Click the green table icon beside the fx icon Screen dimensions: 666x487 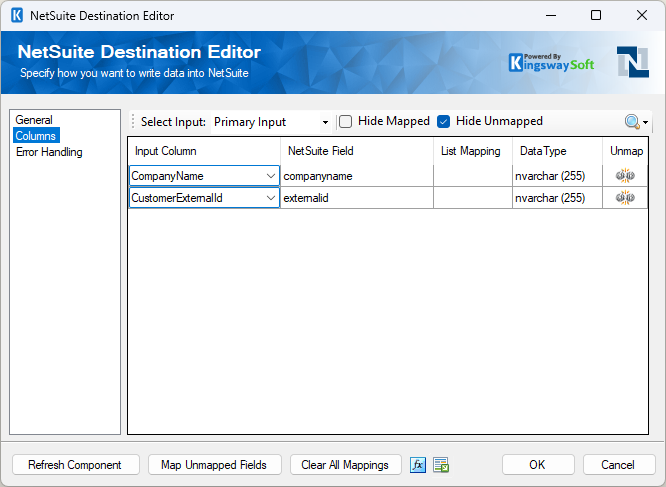coord(441,464)
